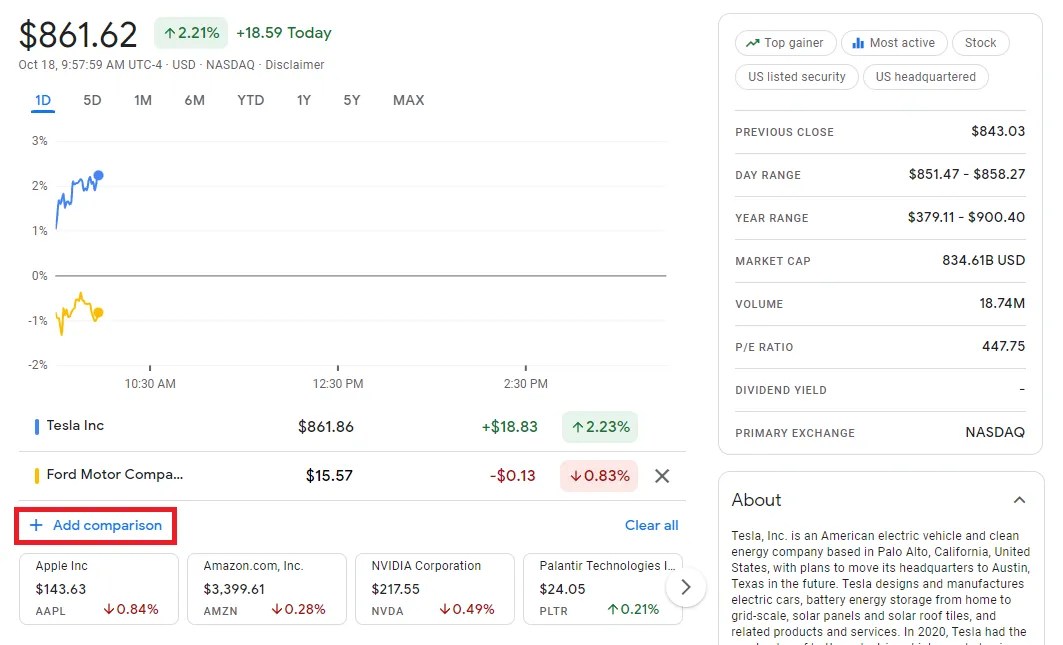The height and width of the screenshot is (645, 1063).
Task: Click the green up arrow next to 2.21%
Action: click(169, 32)
